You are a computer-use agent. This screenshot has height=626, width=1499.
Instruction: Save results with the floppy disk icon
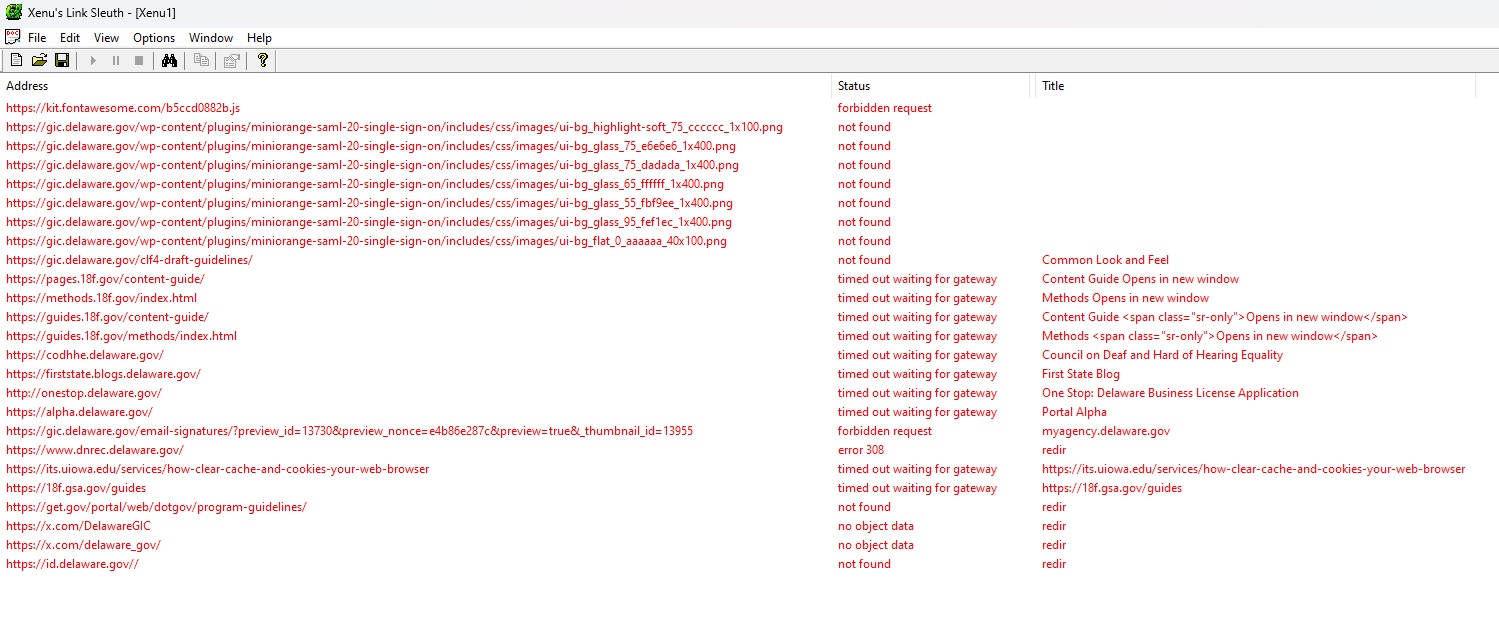click(x=62, y=61)
